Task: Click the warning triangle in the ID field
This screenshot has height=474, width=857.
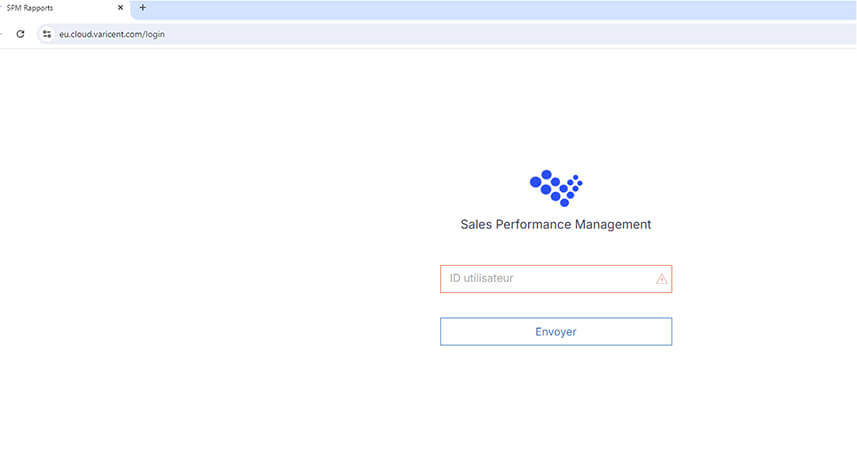Action: [661, 279]
